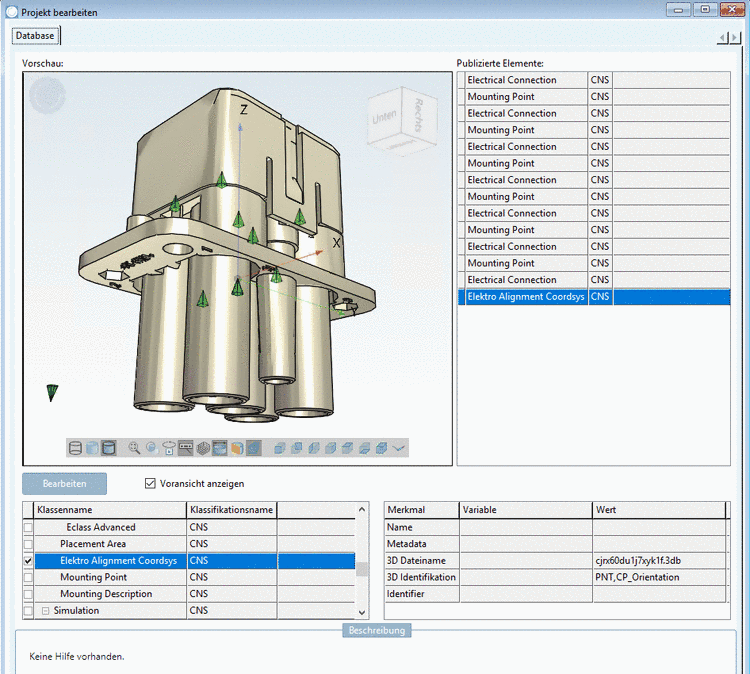Select the last standard view cube icon
Screen dimensions: 750x674
(381, 448)
